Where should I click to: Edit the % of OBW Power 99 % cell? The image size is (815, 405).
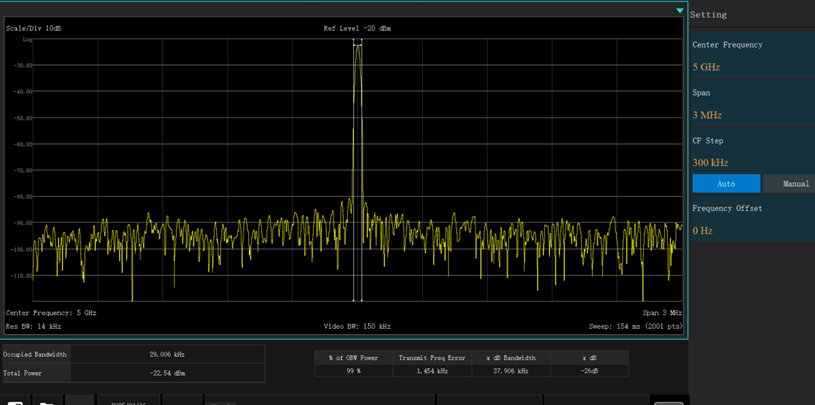coord(353,371)
